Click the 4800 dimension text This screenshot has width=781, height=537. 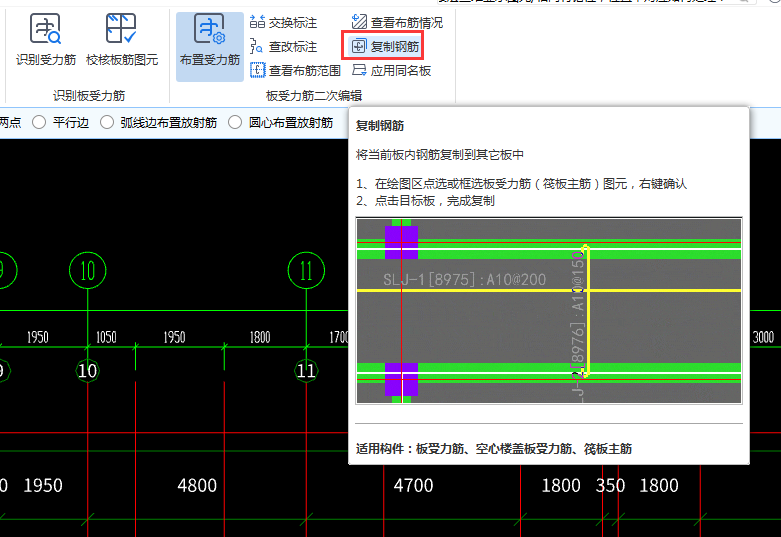pyautogui.click(x=197, y=486)
